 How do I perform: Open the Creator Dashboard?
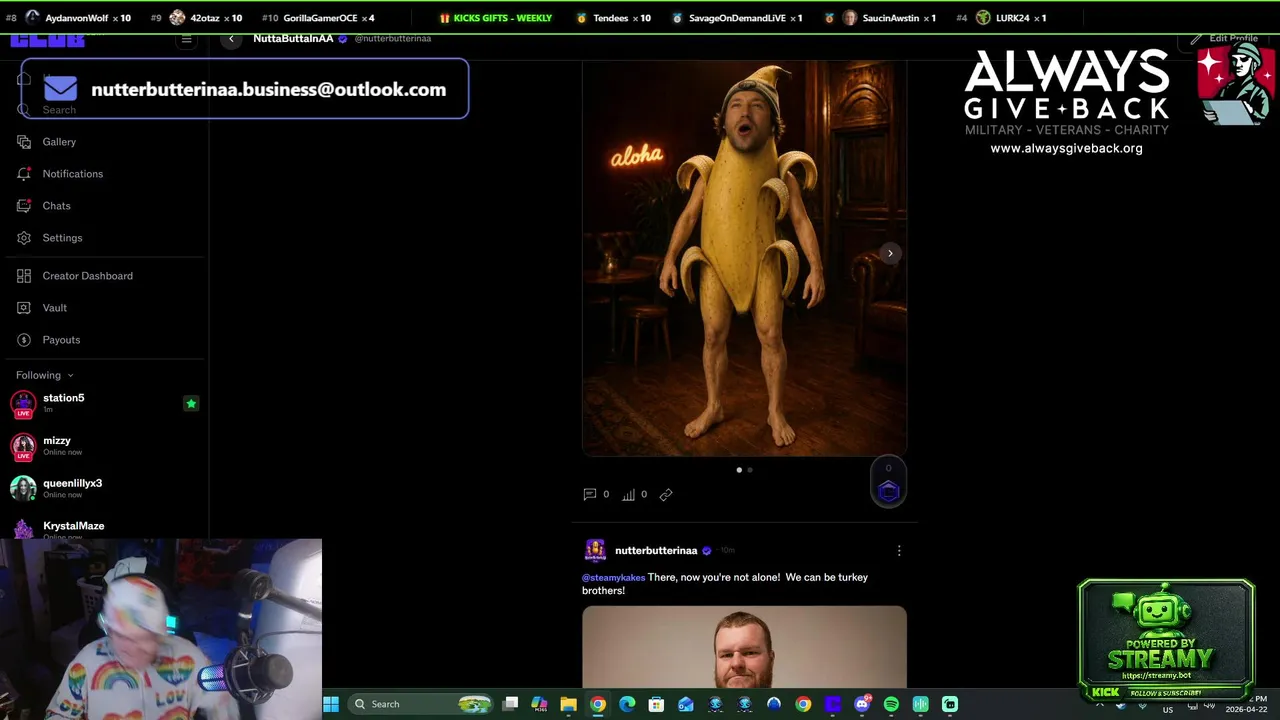pyautogui.click(x=87, y=276)
